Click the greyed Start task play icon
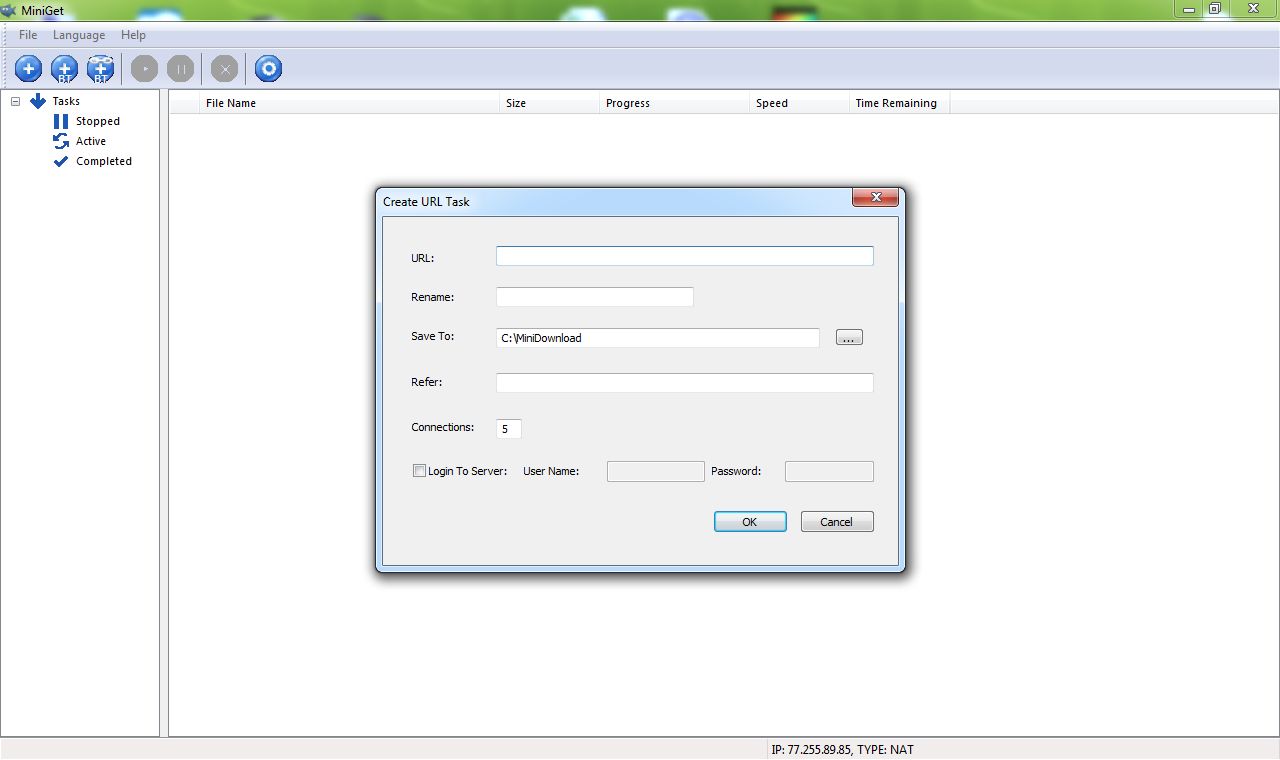Viewport: 1280px width, 760px height. coord(145,69)
